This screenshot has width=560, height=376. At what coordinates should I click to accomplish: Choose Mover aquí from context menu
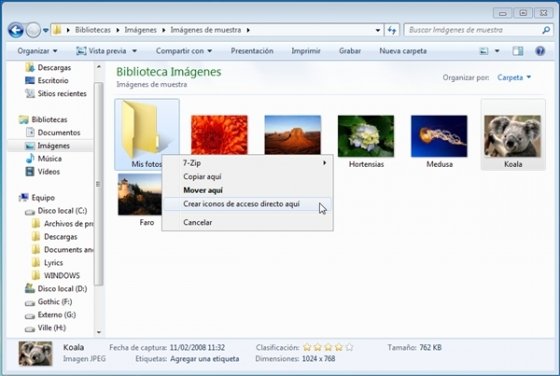click(x=247, y=190)
